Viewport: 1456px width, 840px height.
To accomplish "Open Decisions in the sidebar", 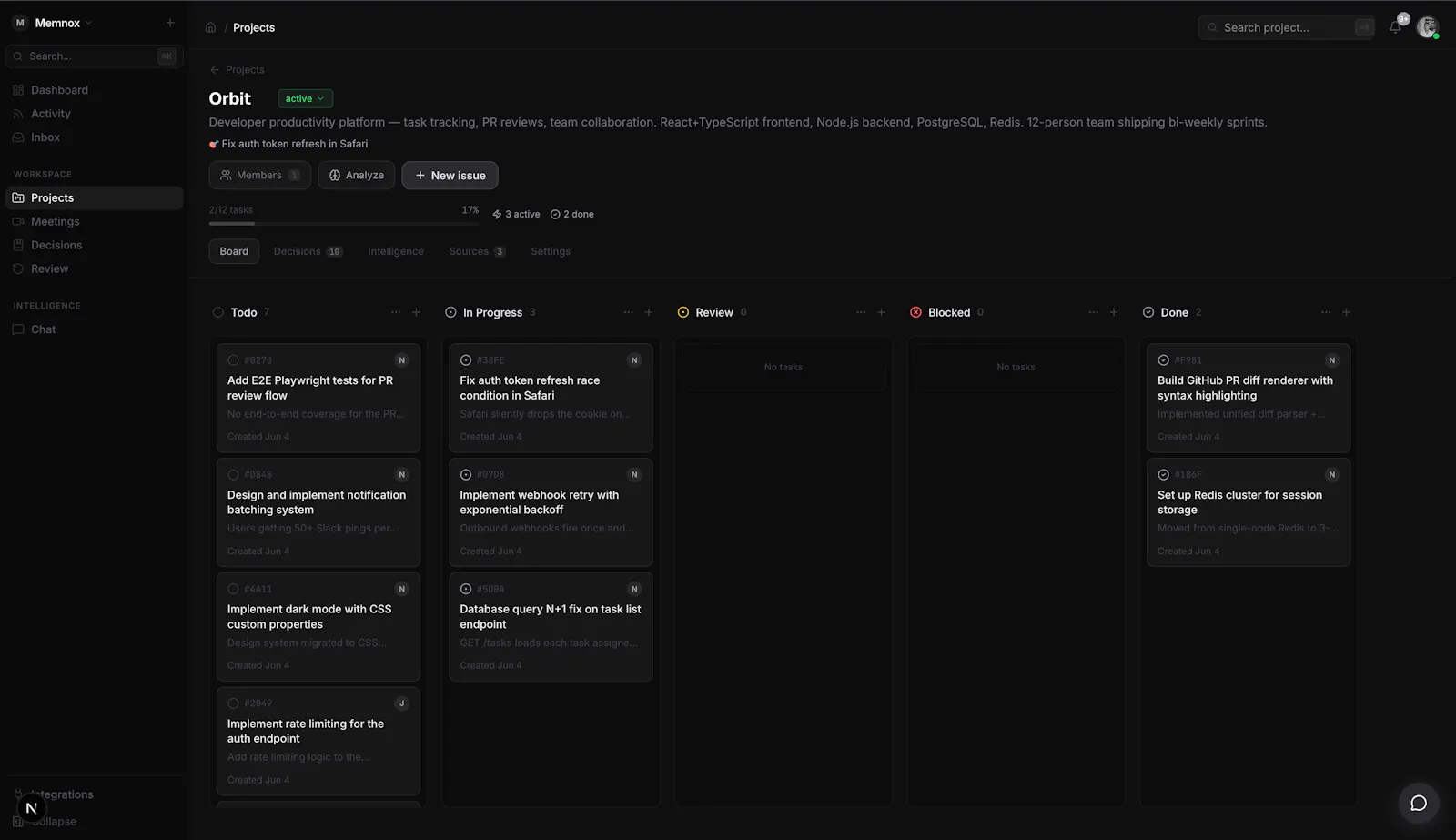I will tap(95, 245).
